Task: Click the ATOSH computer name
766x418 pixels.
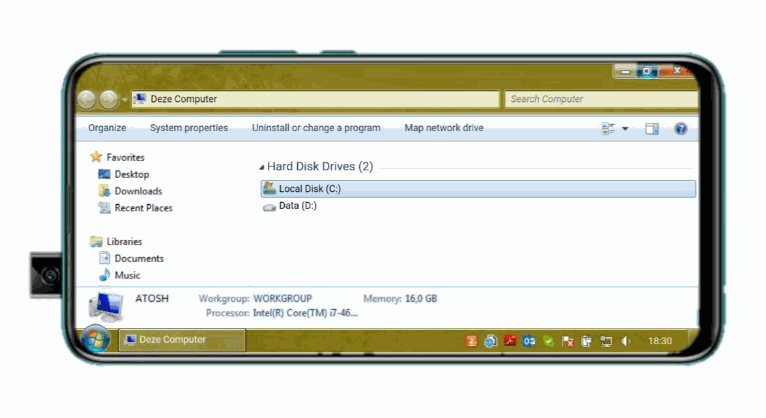Action: 152,298
